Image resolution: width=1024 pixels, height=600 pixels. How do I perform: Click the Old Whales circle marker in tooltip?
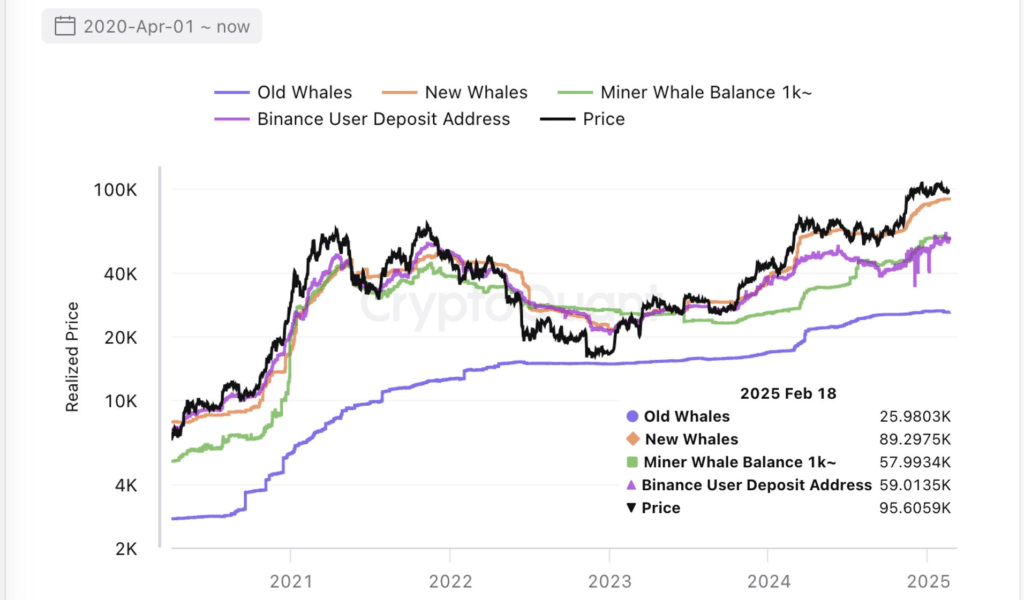click(x=632, y=417)
